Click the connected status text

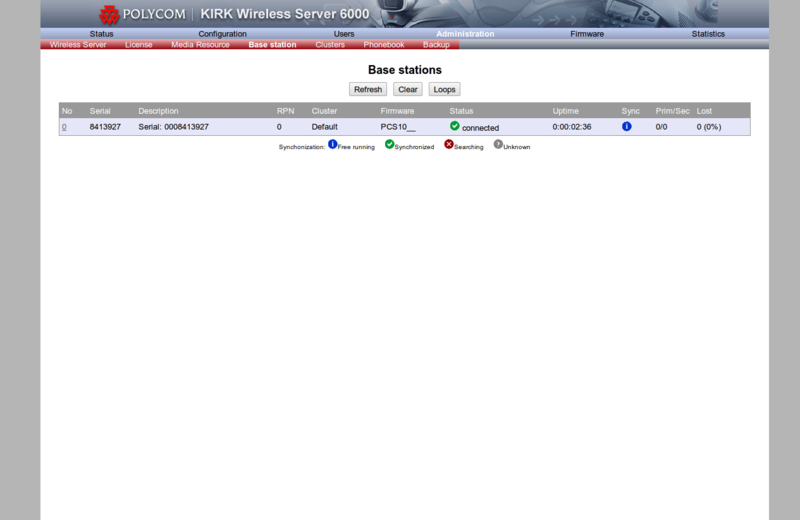click(x=481, y=128)
